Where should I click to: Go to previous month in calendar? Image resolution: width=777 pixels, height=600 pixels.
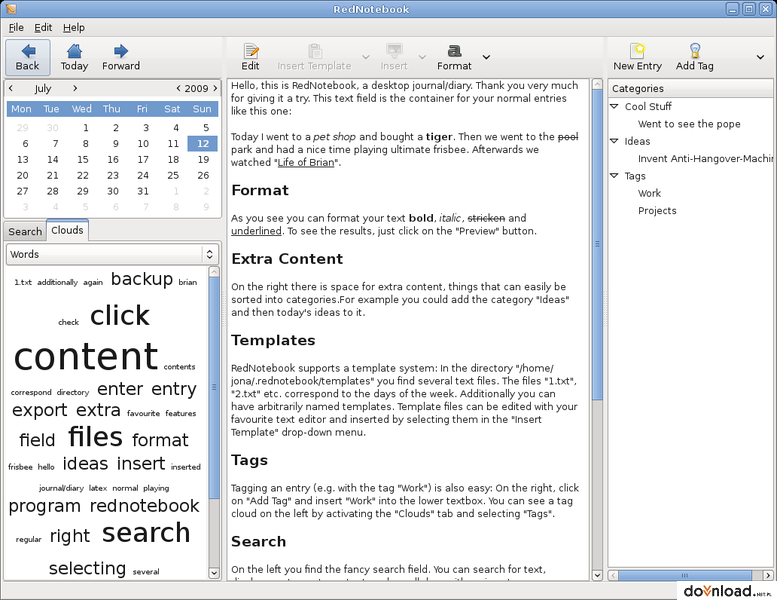pyautogui.click(x=11, y=88)
